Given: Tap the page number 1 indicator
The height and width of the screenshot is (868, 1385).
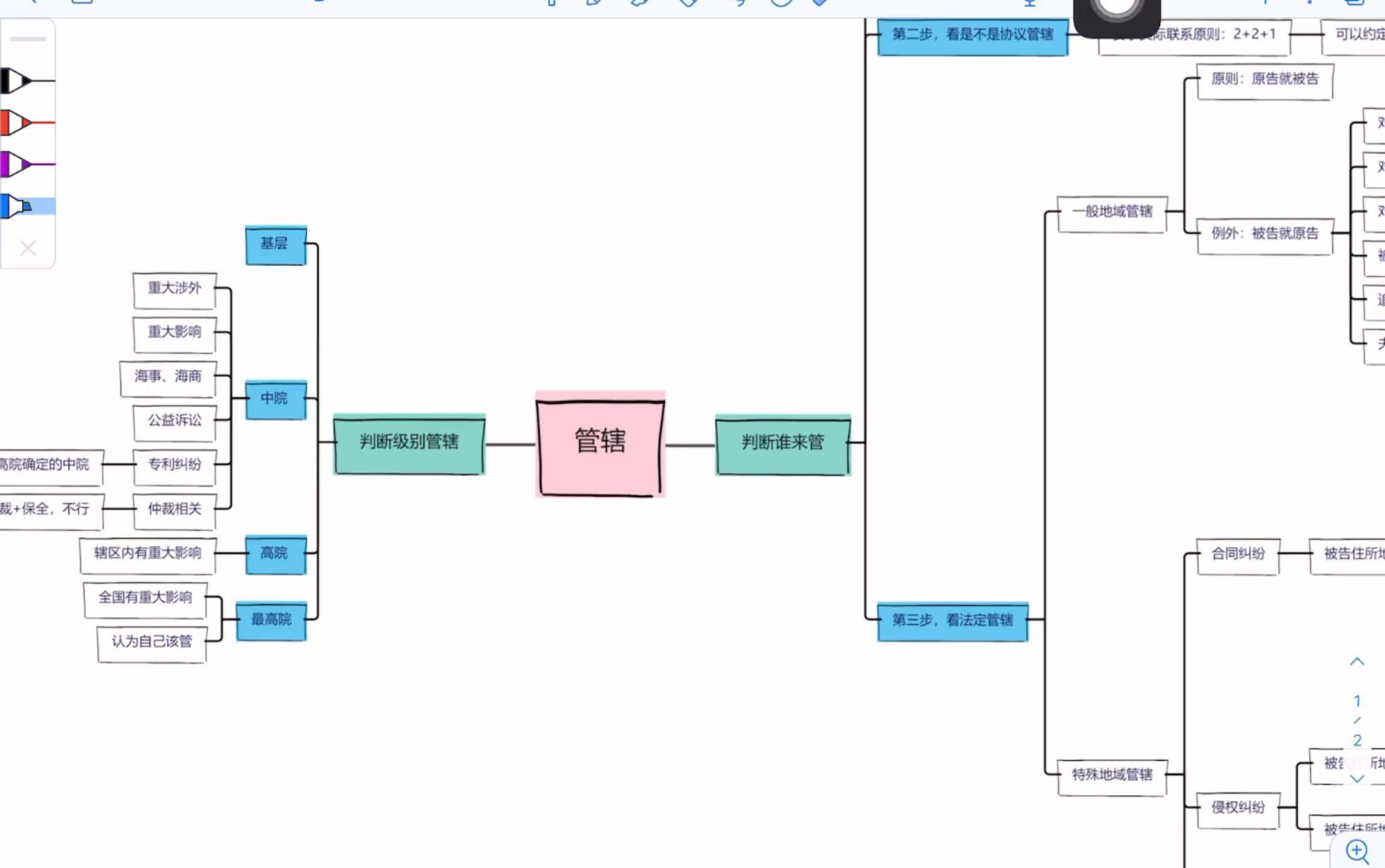Looking at the screenshot, I should point(1357,700).
